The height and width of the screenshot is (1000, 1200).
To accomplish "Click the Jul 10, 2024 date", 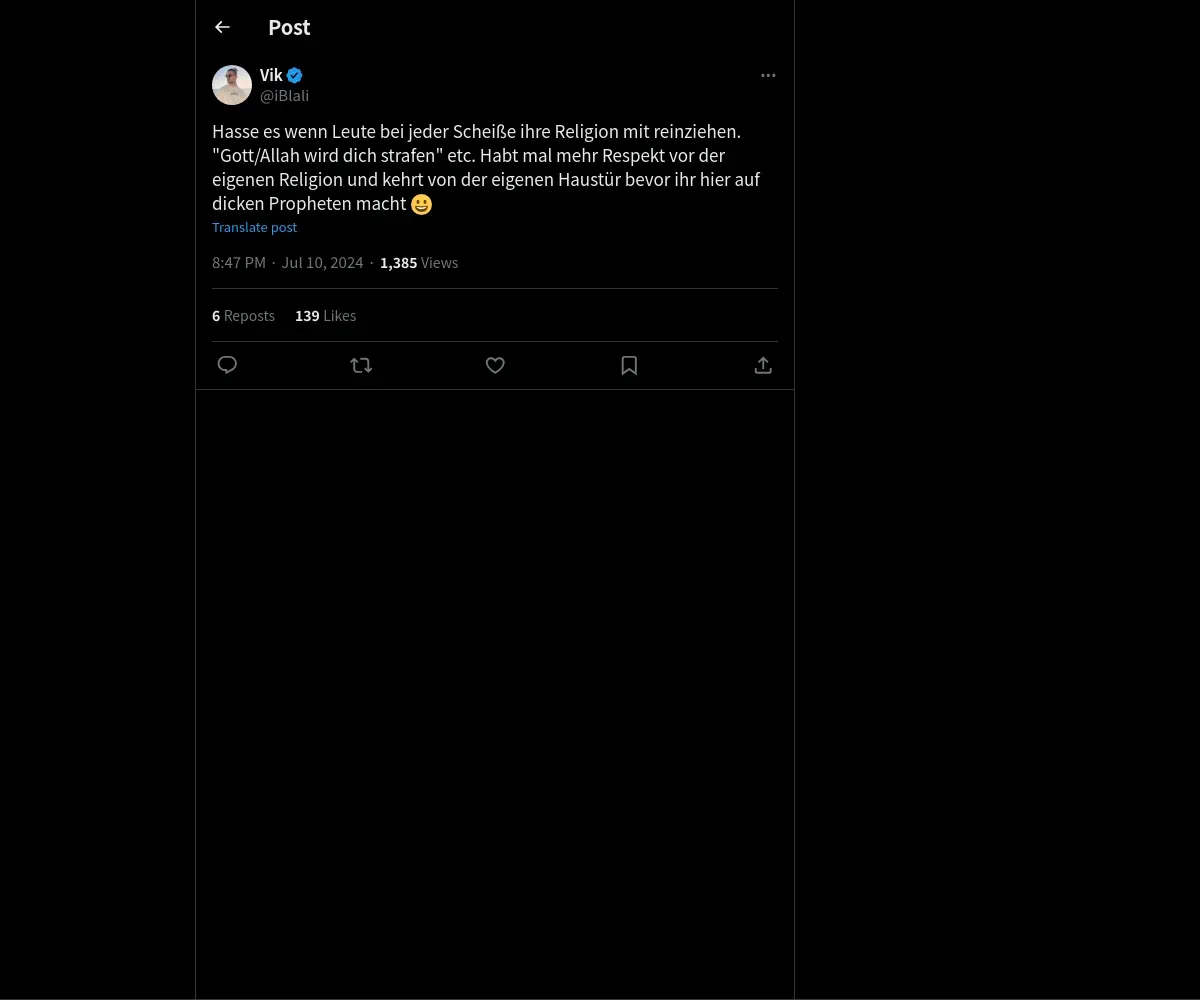I will click(x=322, y=263).
